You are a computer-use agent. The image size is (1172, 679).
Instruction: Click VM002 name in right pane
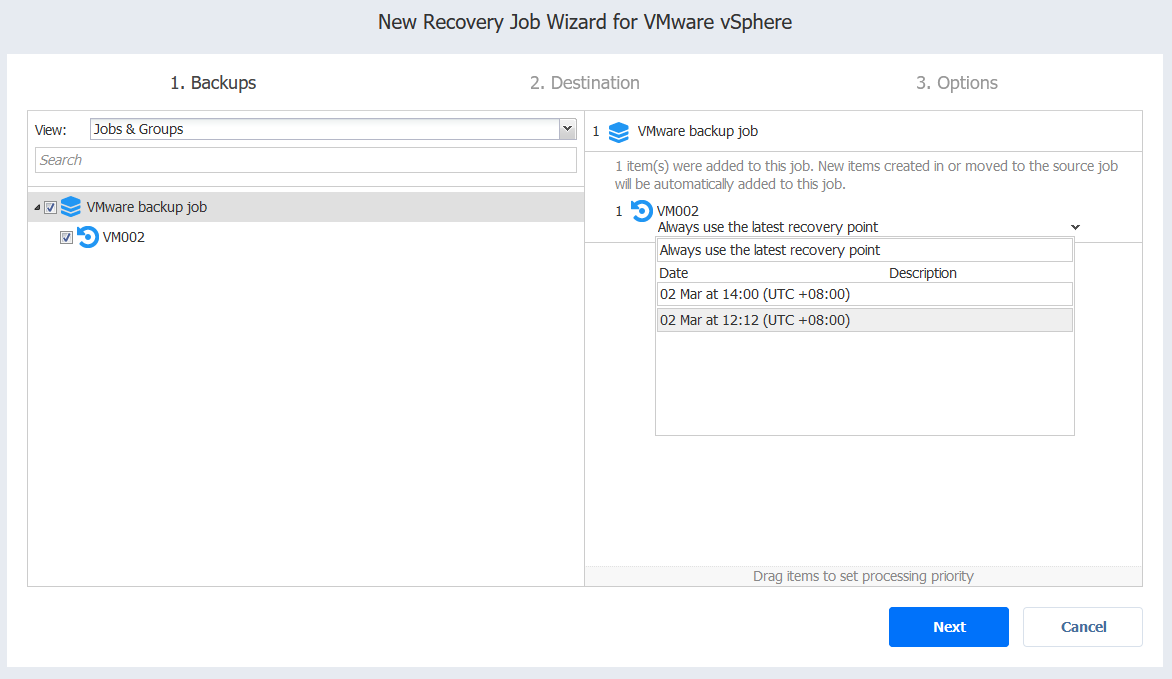678,211
